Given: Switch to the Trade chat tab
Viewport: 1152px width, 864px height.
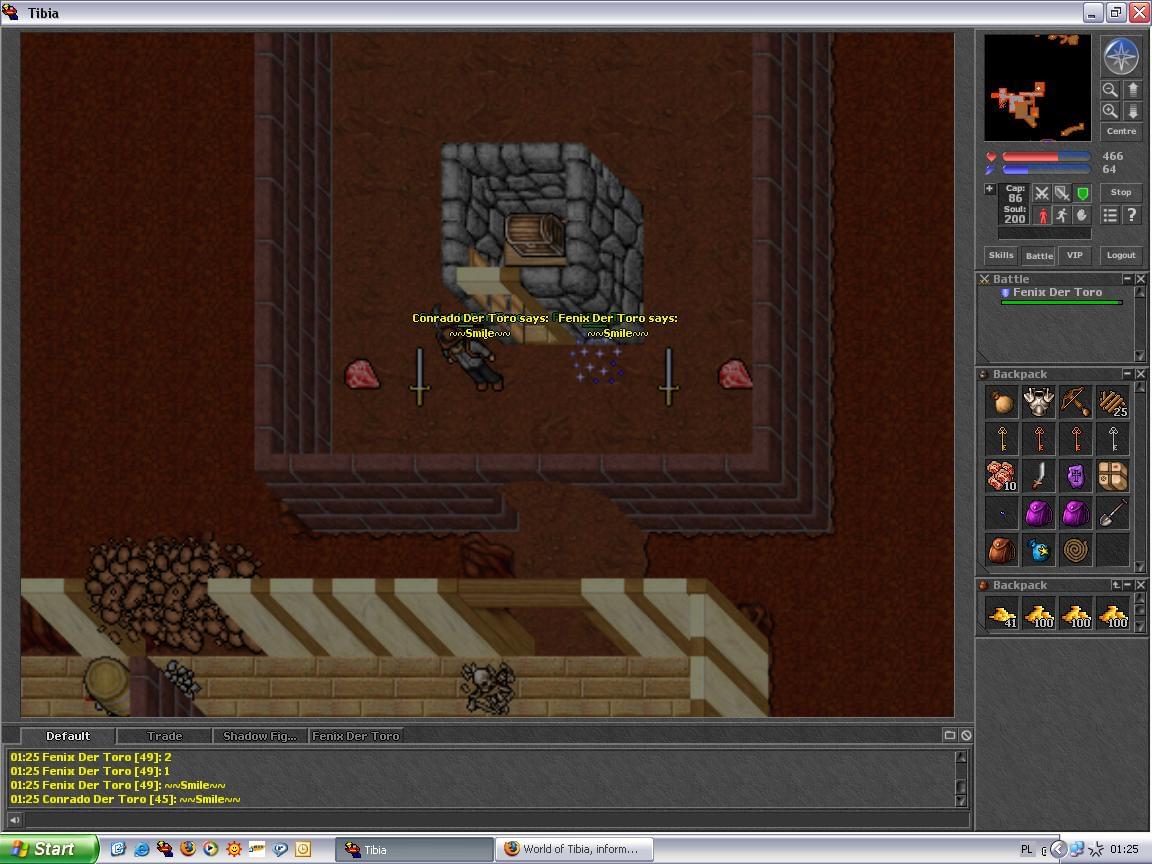Looking at the screenshot, I should click(165, 735).
